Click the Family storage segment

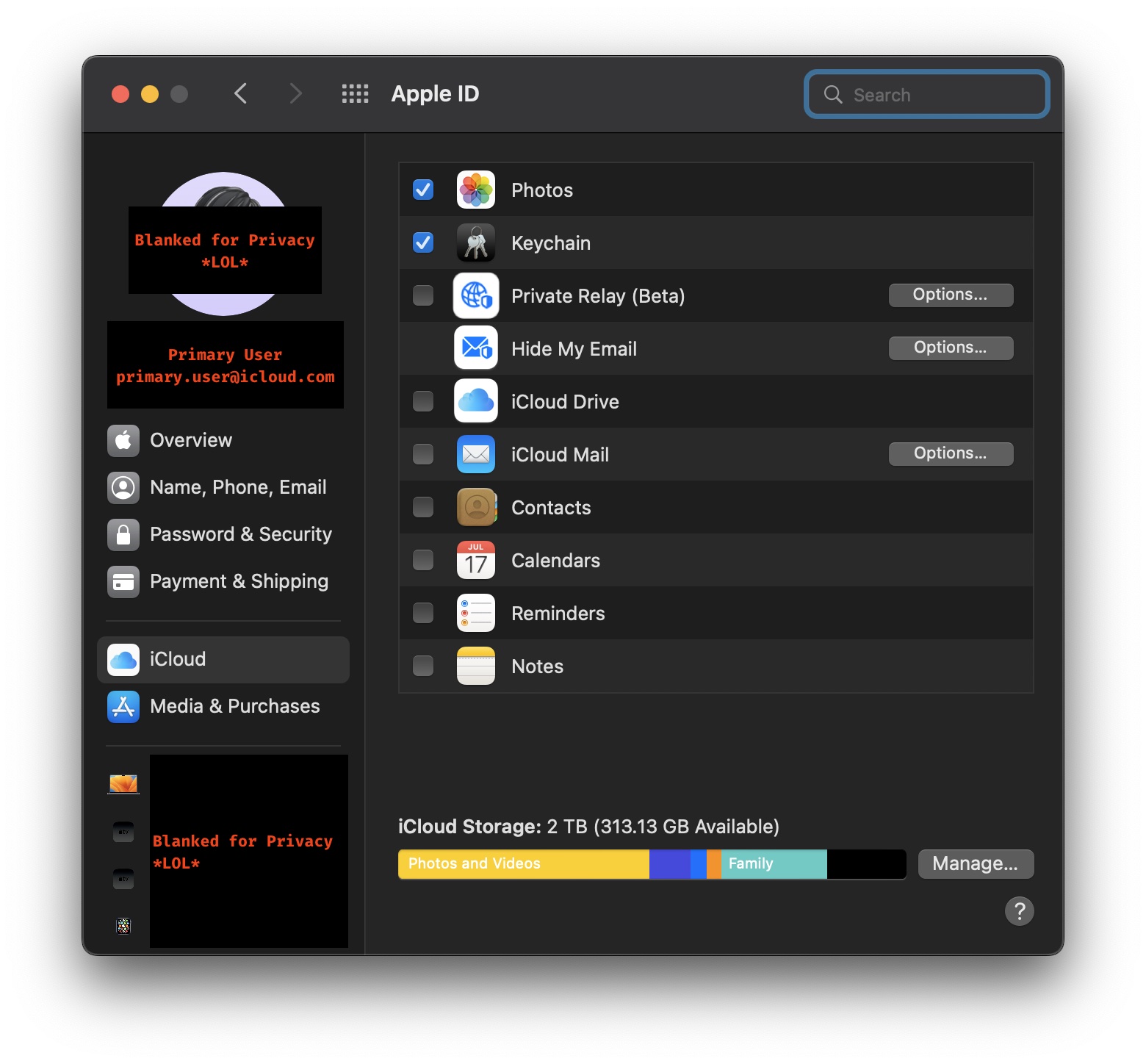coord(774,864)
